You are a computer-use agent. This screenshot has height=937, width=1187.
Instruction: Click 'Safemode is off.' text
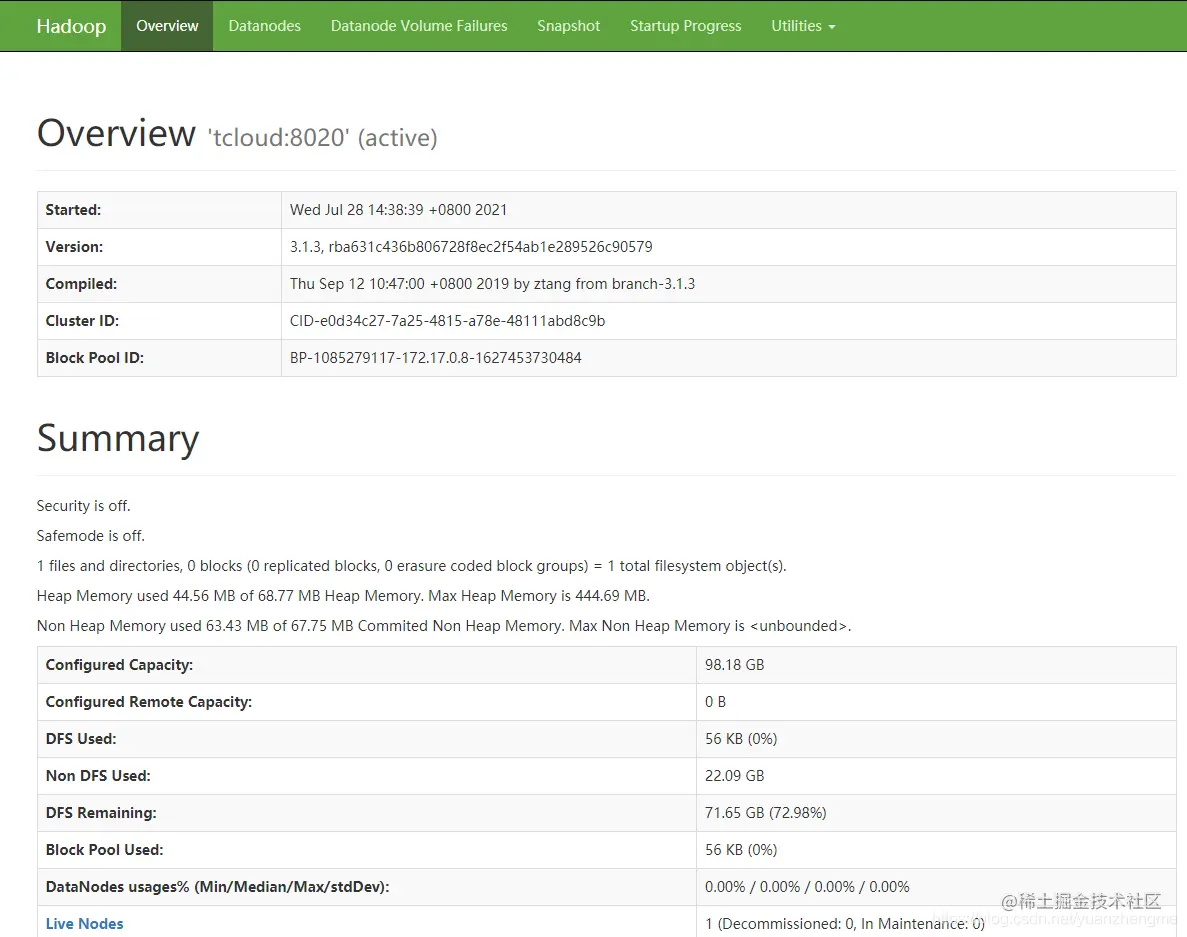(x=91, y=536)
